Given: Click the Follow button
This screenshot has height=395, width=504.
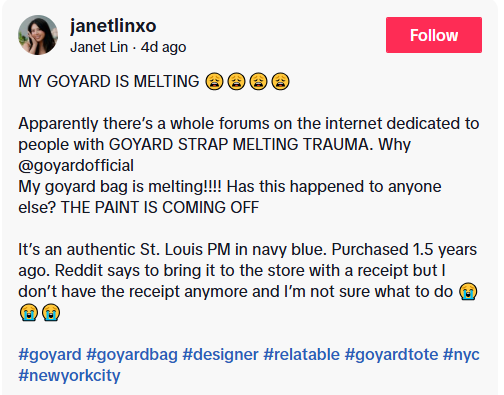Looking at the screenshot, I should 434,35.
